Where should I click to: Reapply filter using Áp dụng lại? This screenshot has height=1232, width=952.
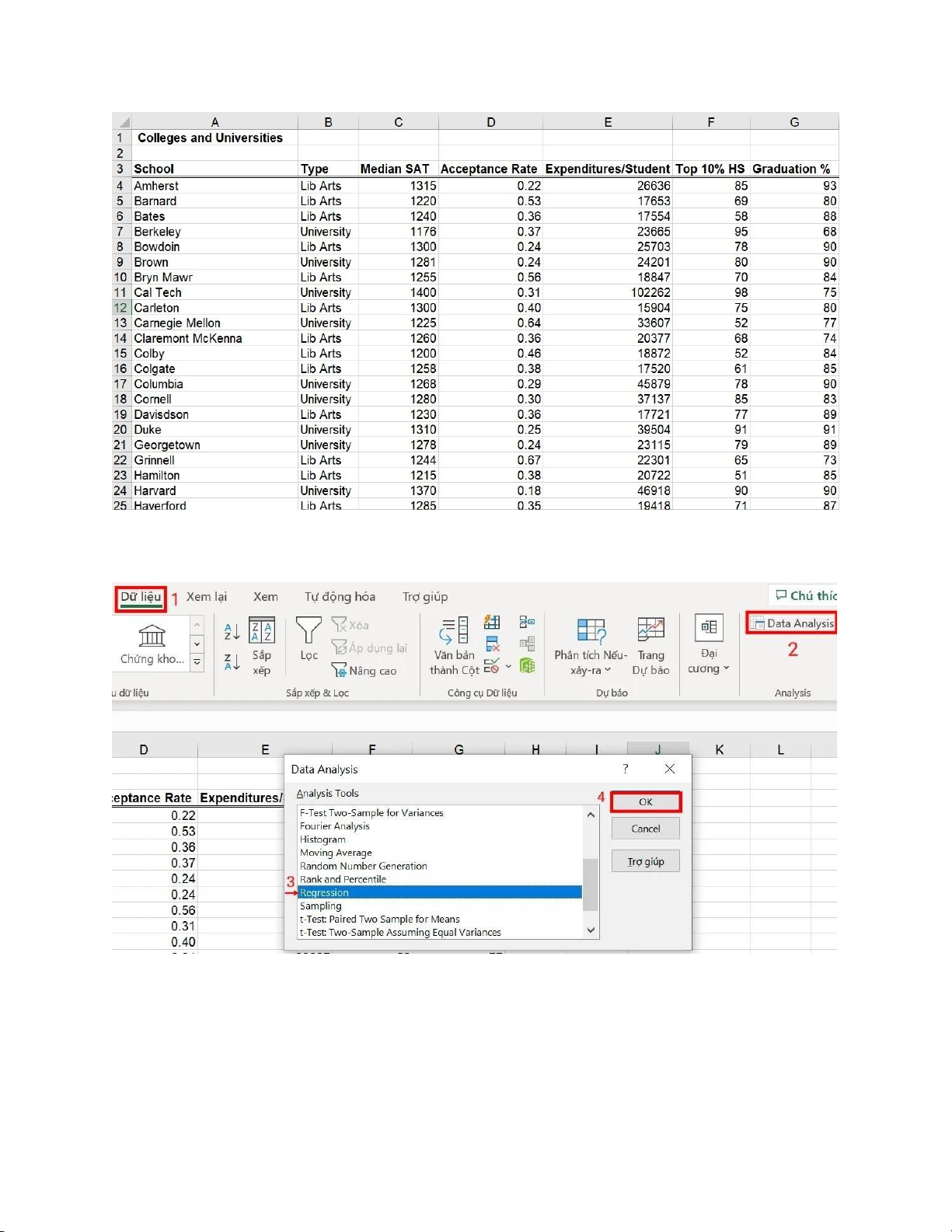[x=369, y=647]
